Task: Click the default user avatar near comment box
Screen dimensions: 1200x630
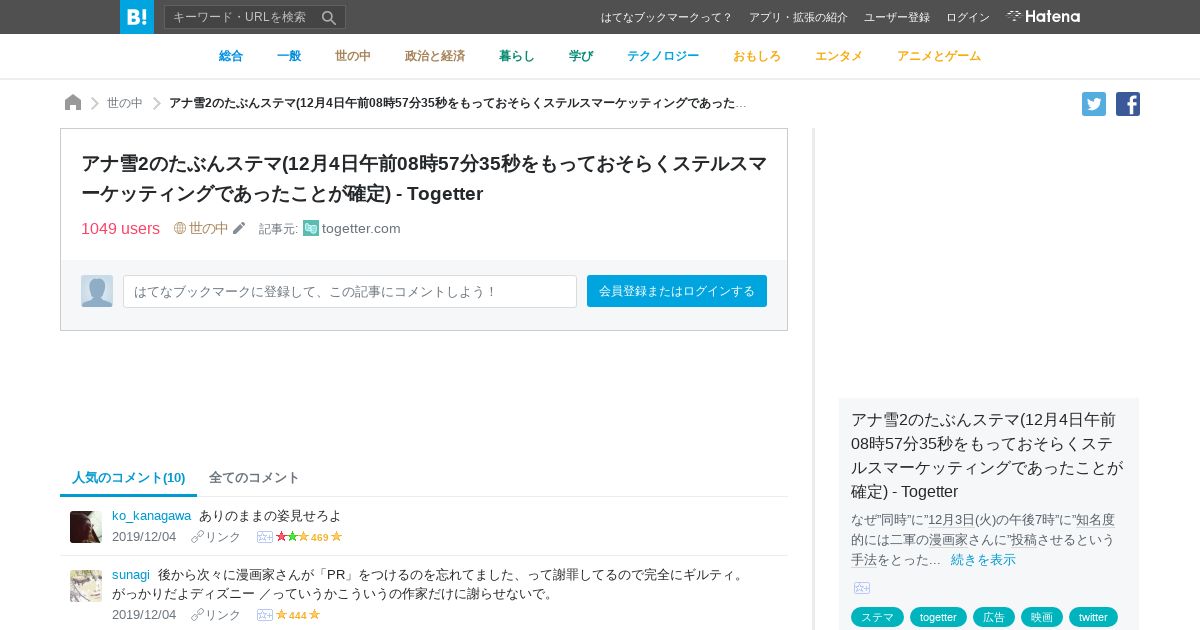Action: pos(97,291)
